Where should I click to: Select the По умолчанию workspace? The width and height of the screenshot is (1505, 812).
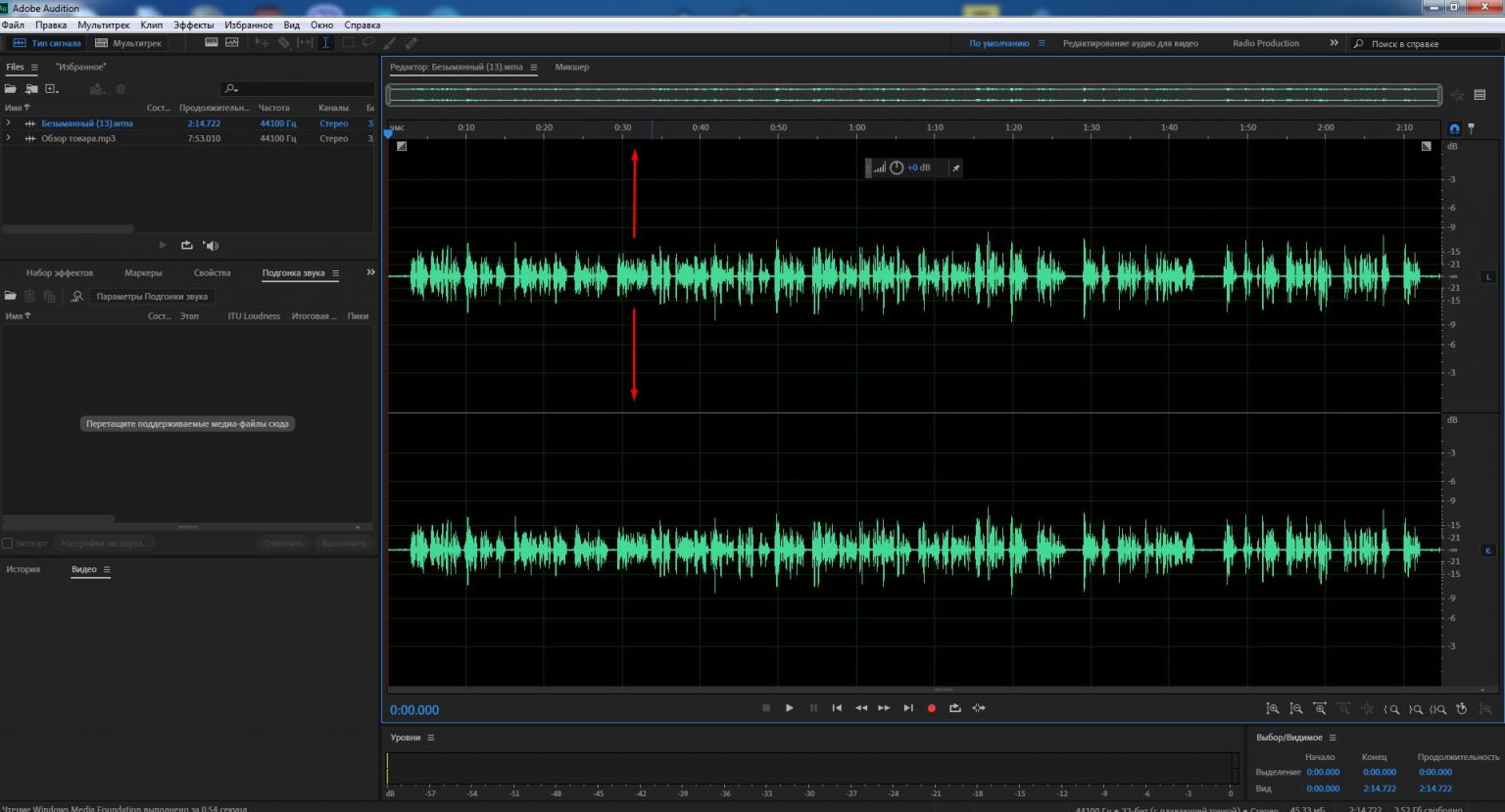[999, 43]
